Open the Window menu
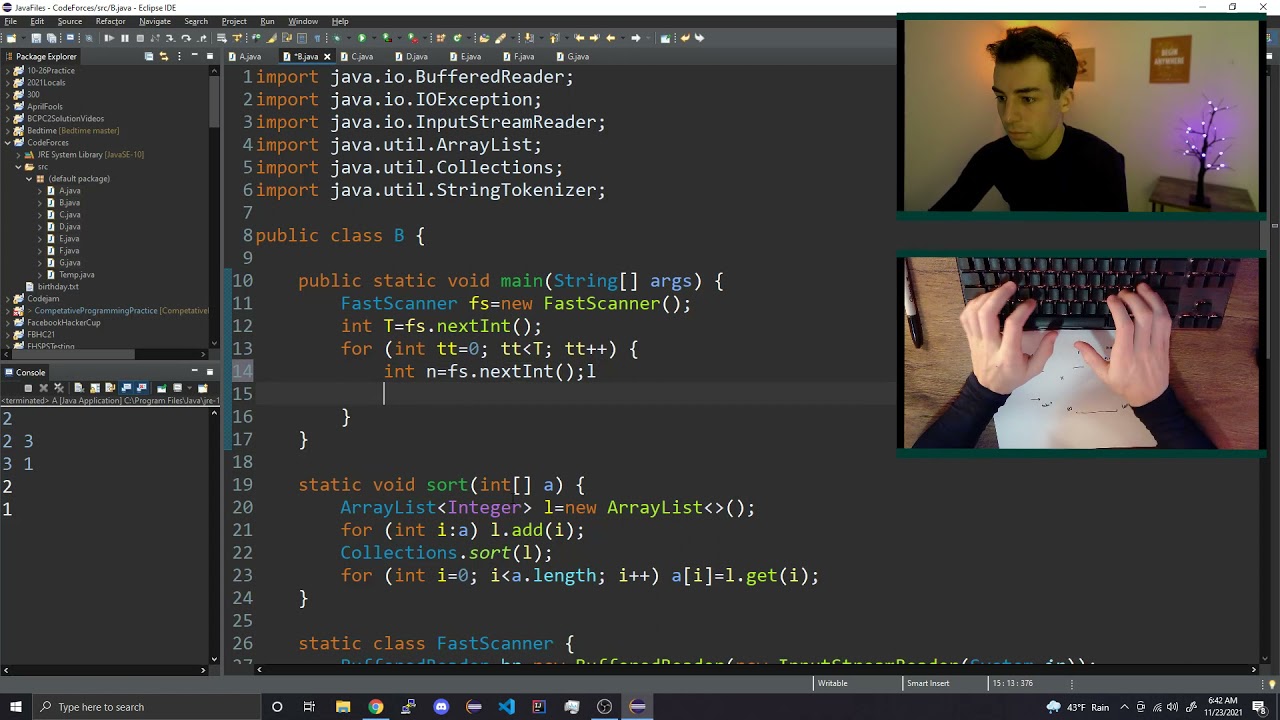The height and width of the screenshot is (720, 1280). tap(303, 21)
